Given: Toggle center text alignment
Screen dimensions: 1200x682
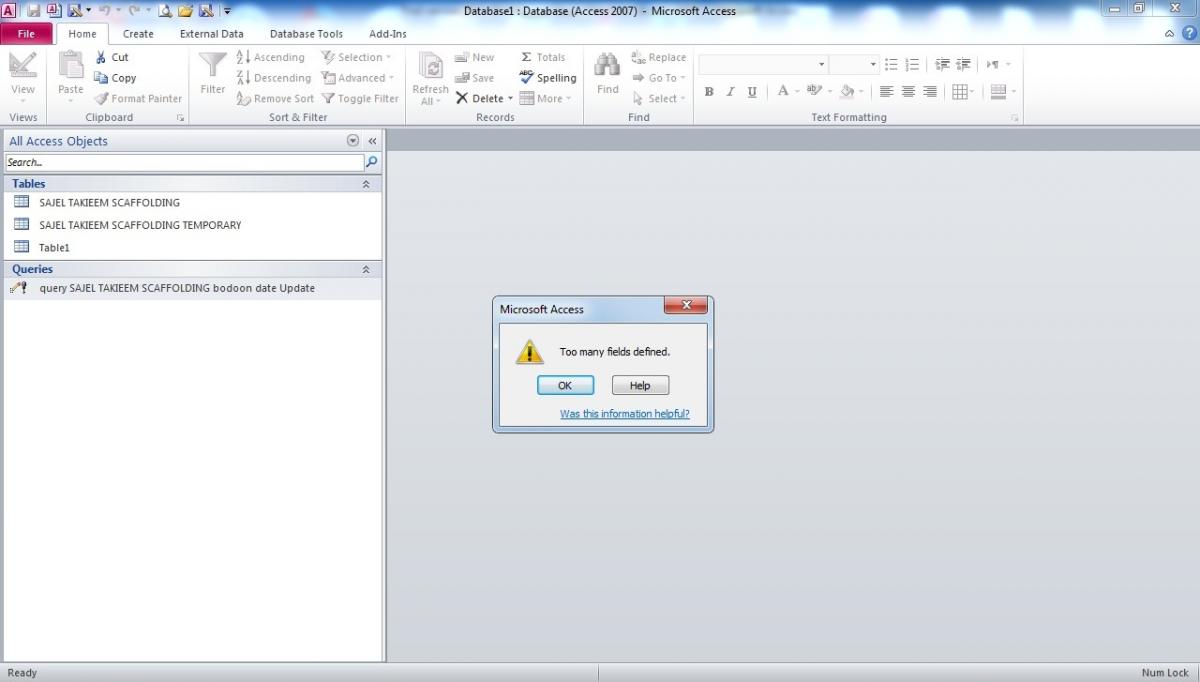Looking at the screenshot, I should (x=908, y=92).
